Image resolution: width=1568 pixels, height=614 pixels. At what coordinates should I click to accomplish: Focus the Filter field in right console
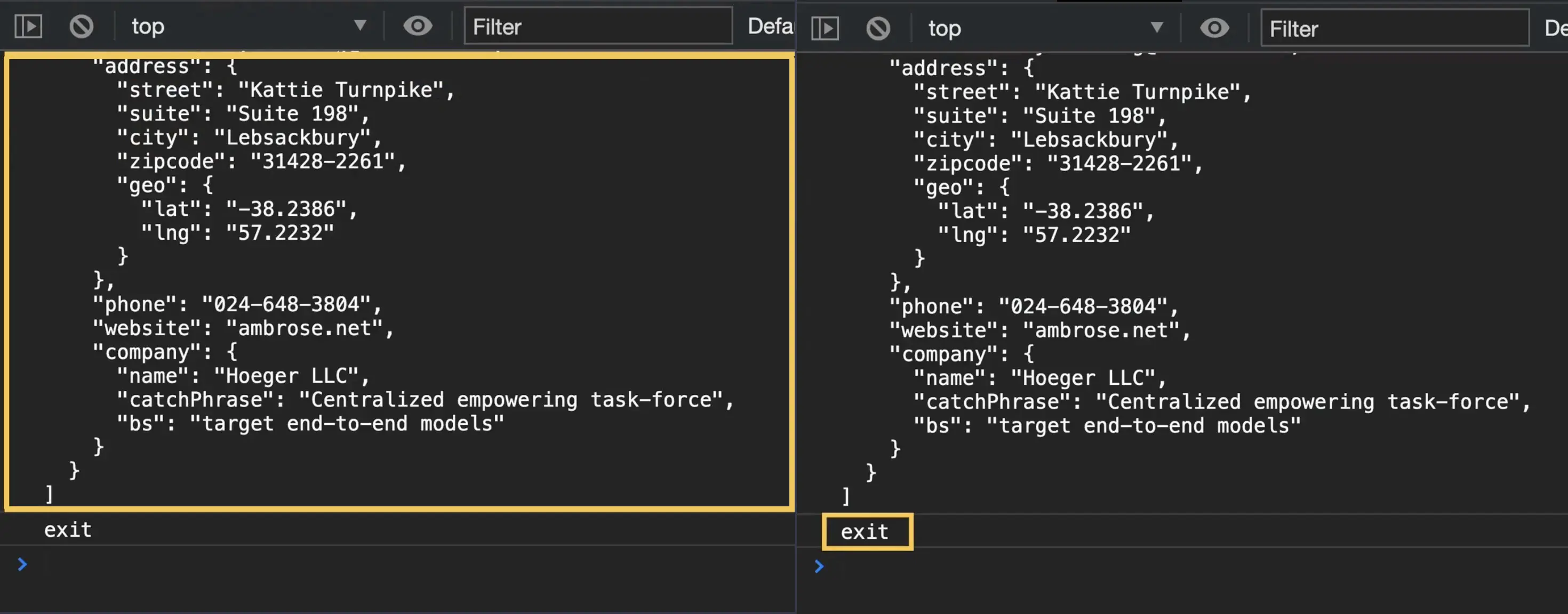[x=1394, y=28]
